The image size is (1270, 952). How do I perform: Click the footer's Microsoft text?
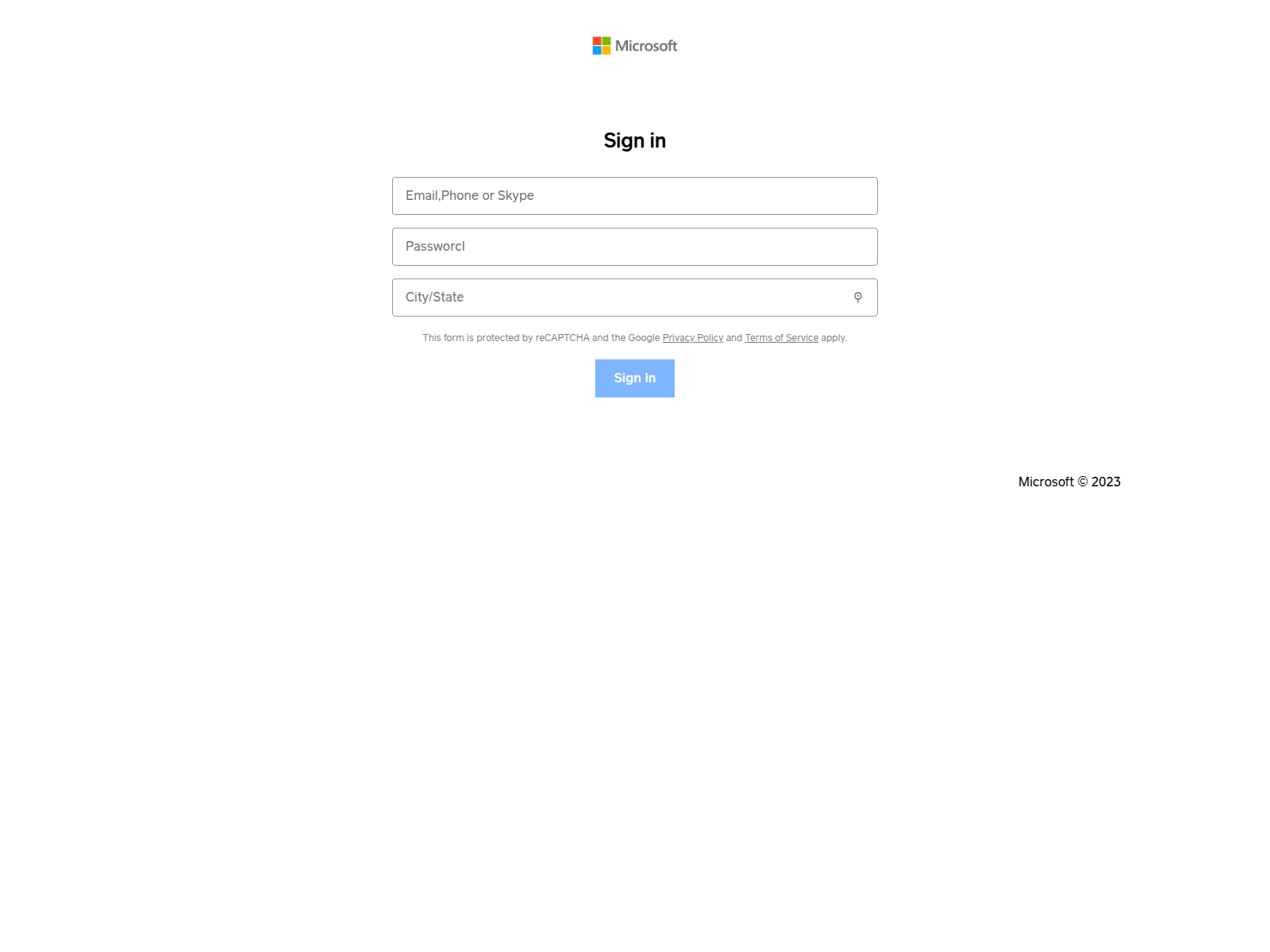[x=1045, y=482]
